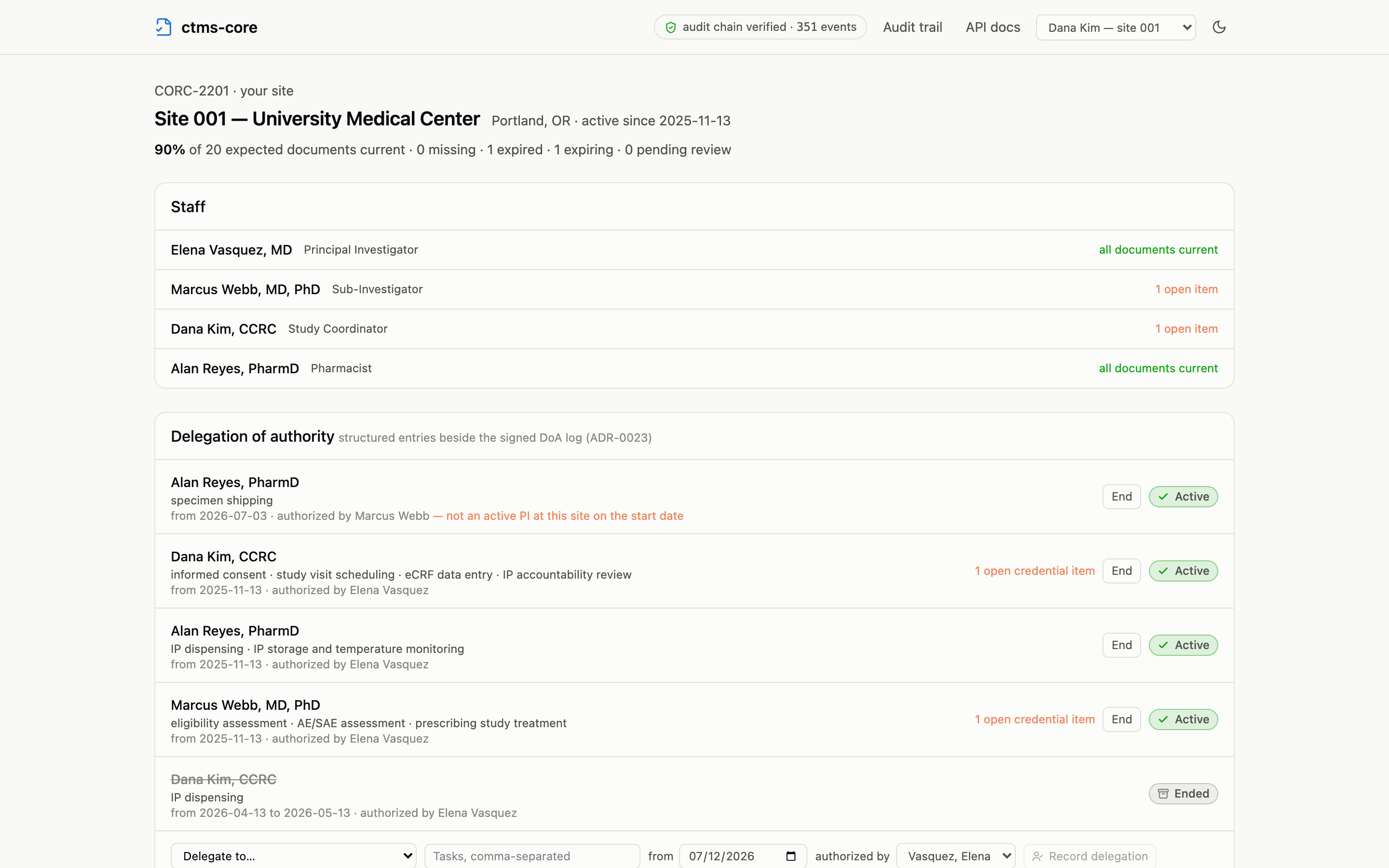Screen dimensions: 1389x868
Task: Click 'all documents current' for Alan Reyes
Action: (1158, 368)
